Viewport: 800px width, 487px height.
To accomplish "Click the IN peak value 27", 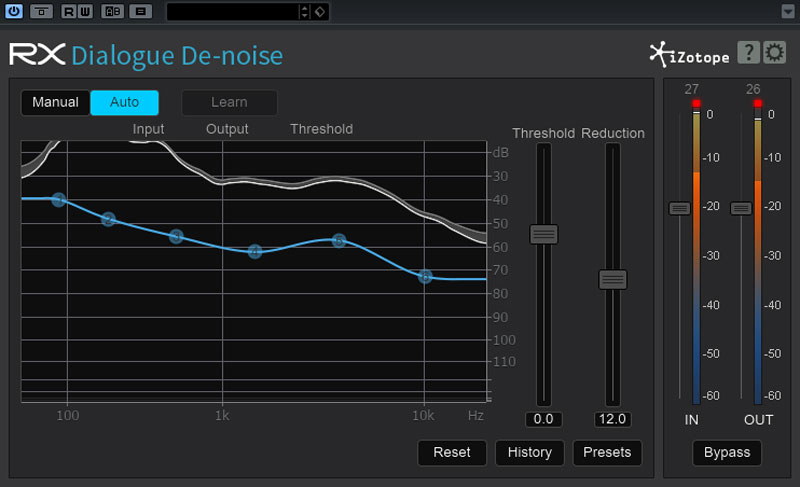I will (691, 89).
